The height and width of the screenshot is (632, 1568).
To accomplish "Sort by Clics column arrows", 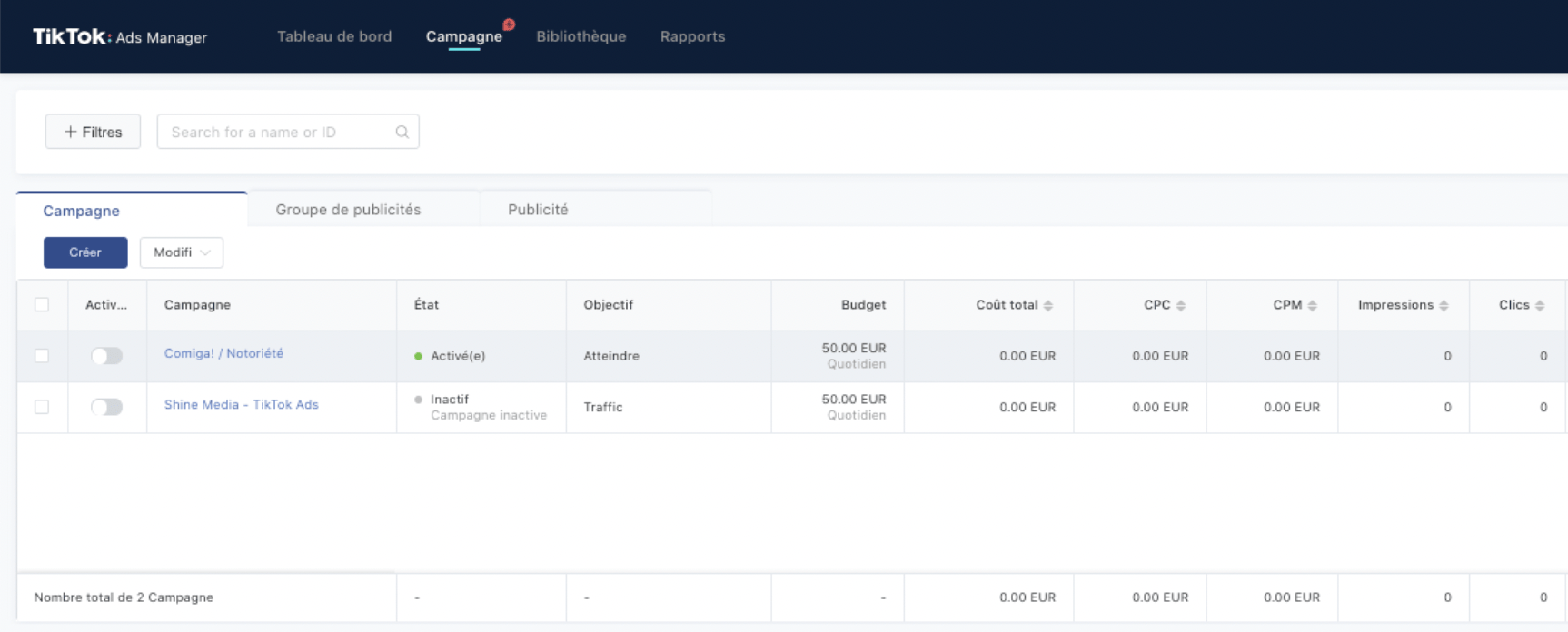I will [x=1540, y=306].
